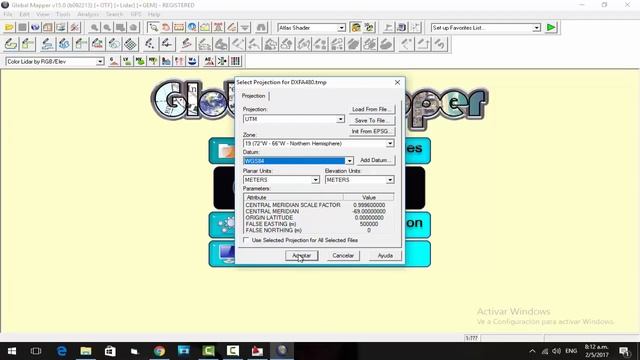Image resolution: width=640 pixels, height=360 pixels.
Task: Select the CENTRAL MERIDIAN parameter row
Action: pos(319,211)
